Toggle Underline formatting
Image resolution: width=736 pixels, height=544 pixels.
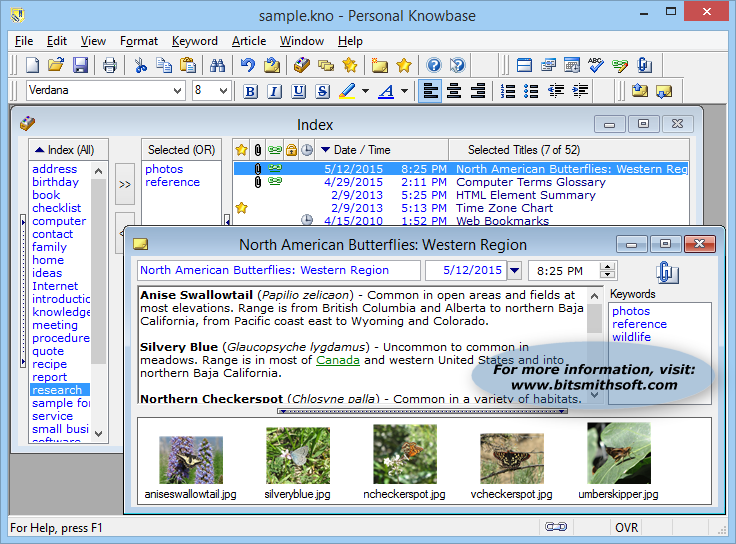(298, 91)
